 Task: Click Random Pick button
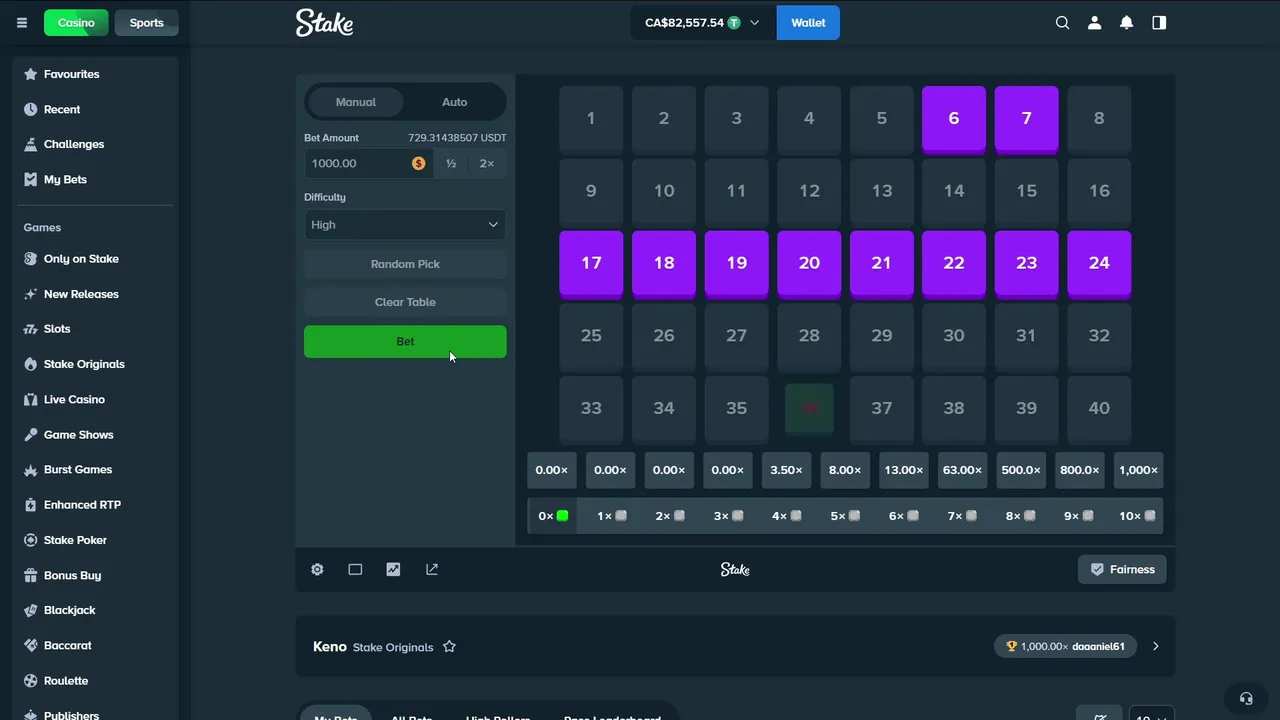405,264
